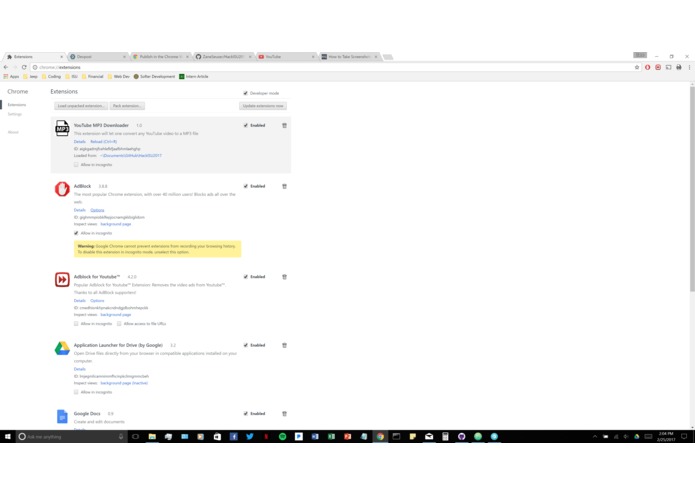Screen dimensions: 695x494
Task: Launch Twitter from the taskbar
Action: pos(250,436)
